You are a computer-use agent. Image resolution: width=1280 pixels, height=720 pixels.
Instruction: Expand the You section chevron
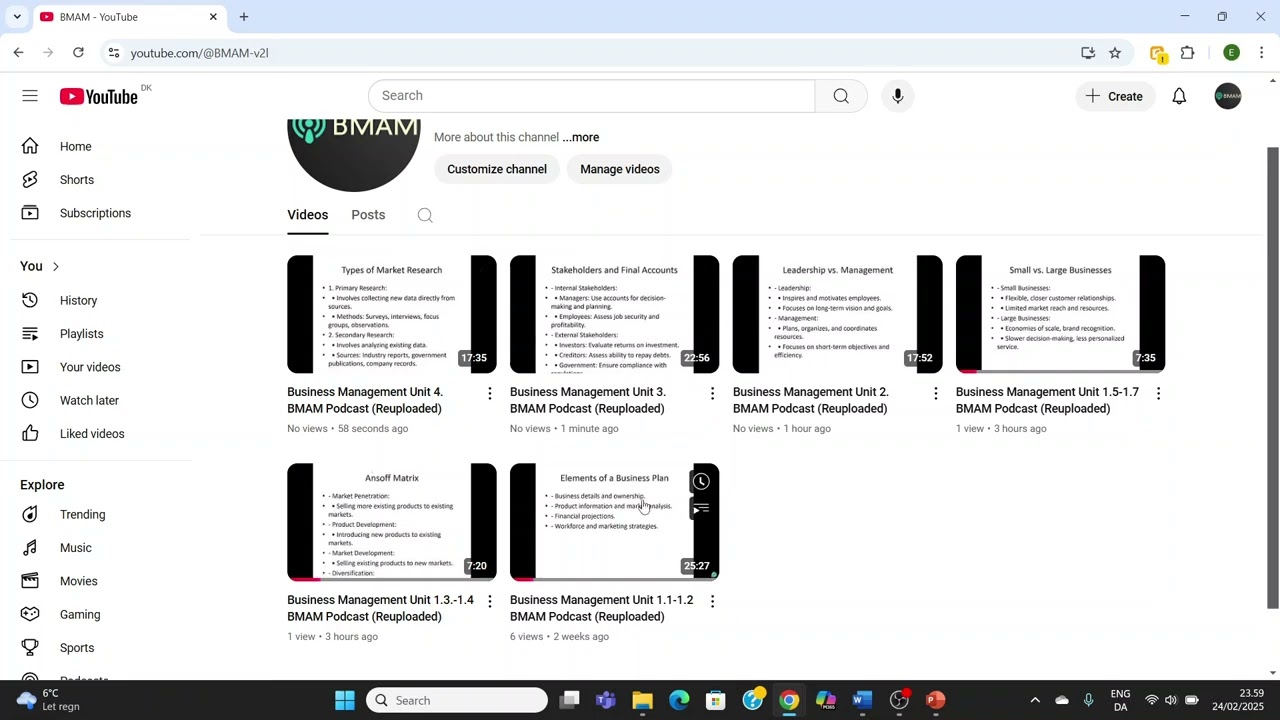[56, 267]
